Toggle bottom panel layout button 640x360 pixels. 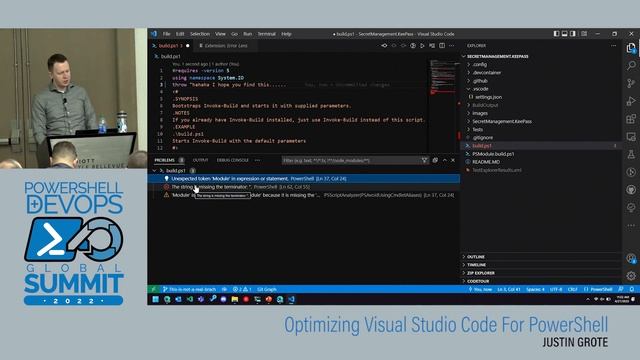click(x=564, y=34)
